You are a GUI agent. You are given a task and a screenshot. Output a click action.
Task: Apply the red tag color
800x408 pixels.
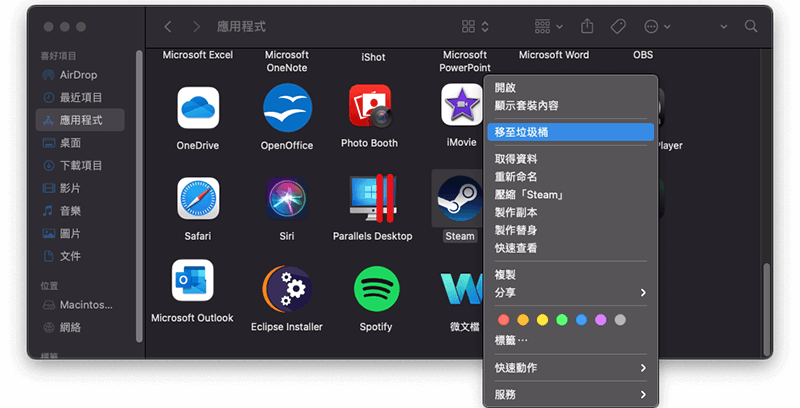point(504,320)
